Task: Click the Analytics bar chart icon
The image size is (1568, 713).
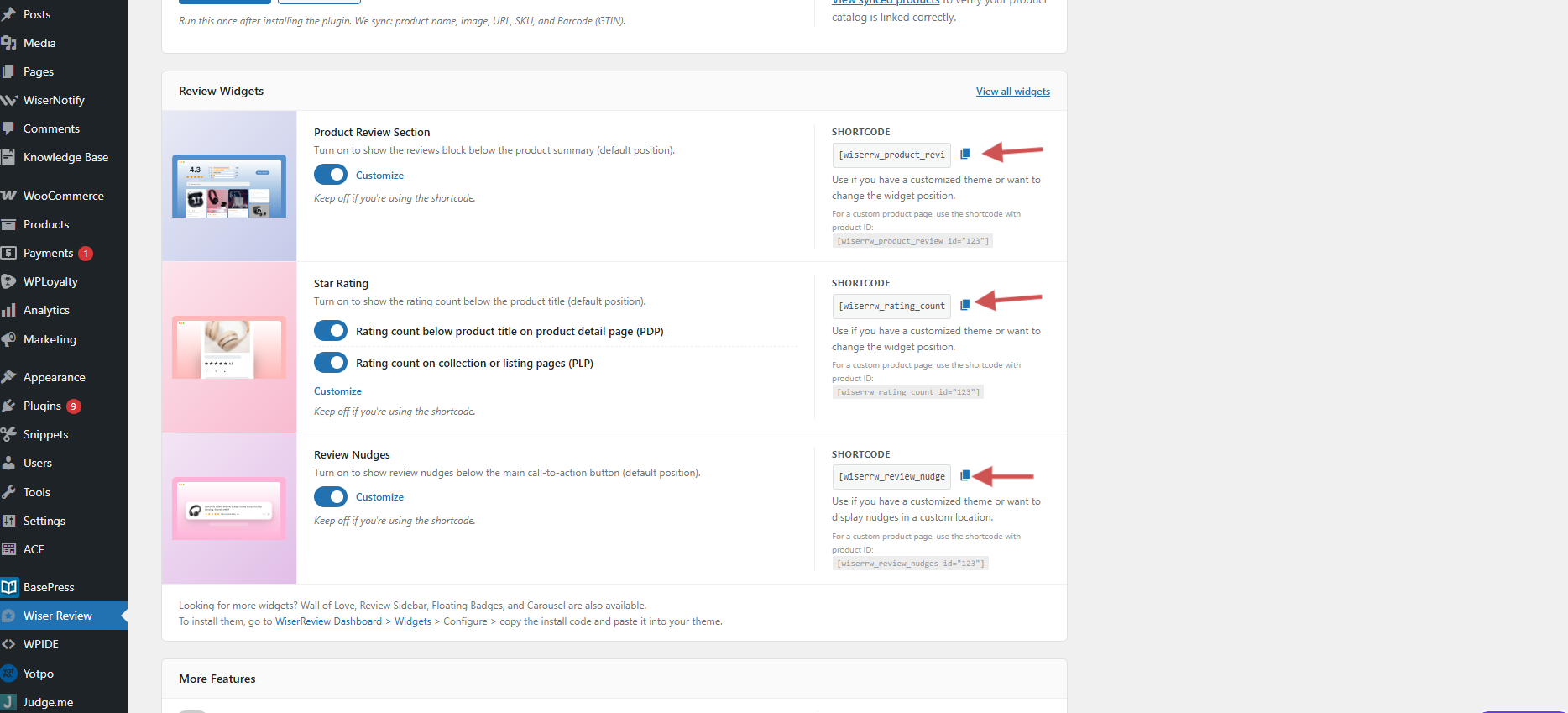Action: tap(9, 310)
